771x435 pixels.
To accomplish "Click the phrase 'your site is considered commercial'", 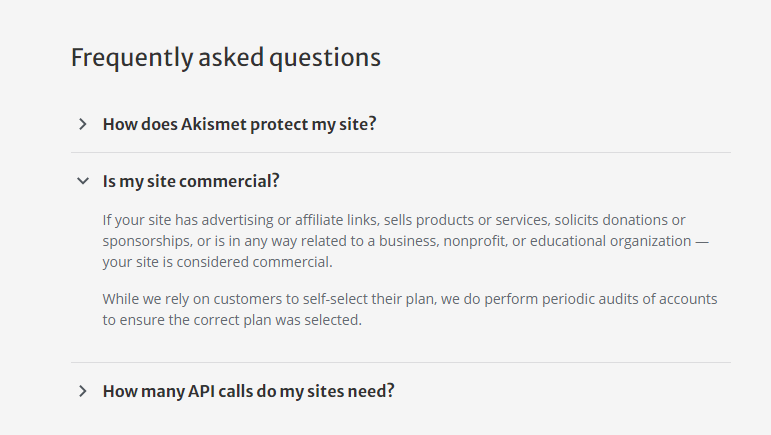I will [216, 262].
